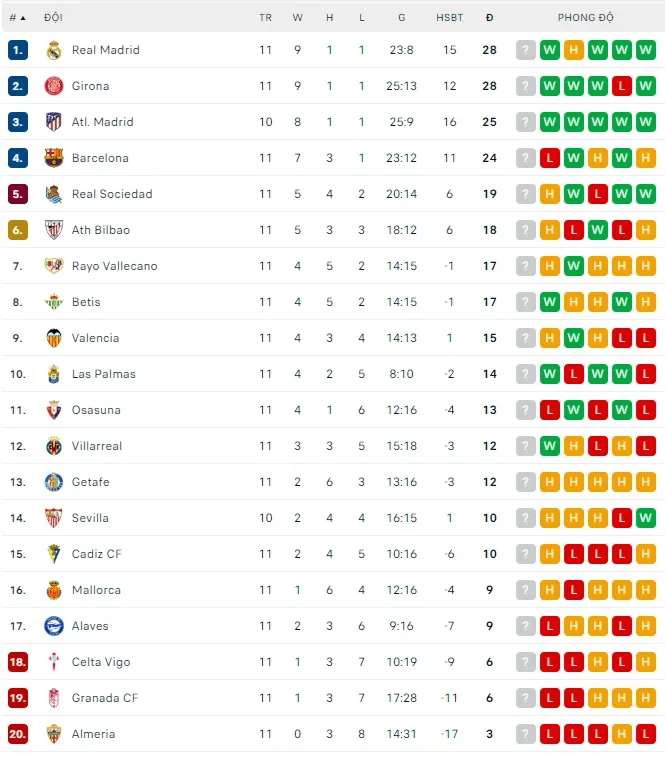Click the Almeria club crest
Screen dimensions: 665x759
(x=54, y=734)
